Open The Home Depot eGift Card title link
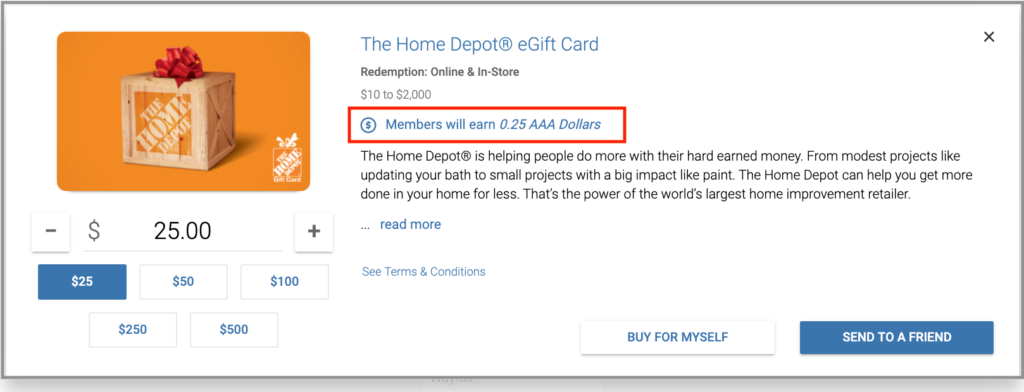Screen dimensions: 1024x392 pos(479,44)
